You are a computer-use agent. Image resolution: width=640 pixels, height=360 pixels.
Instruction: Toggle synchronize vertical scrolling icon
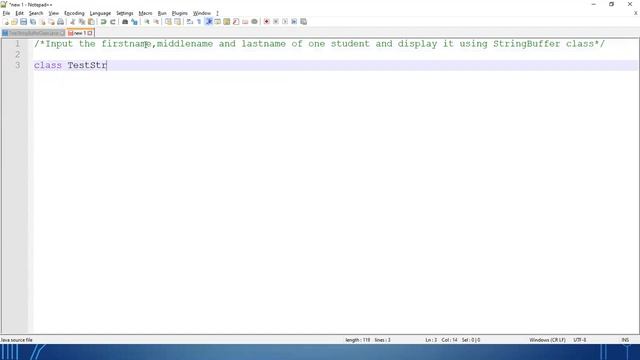168,22
